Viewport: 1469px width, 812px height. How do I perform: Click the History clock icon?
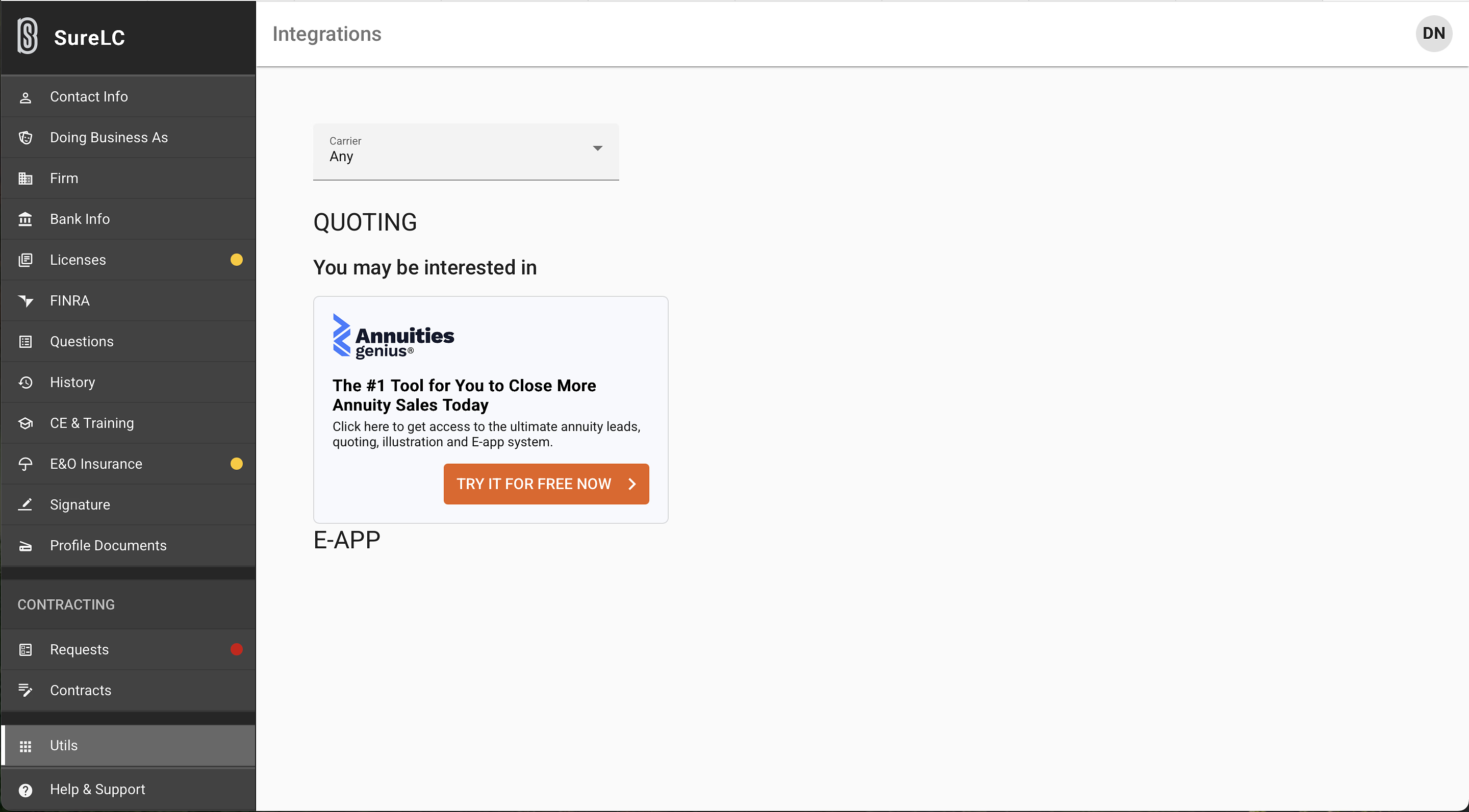click(x=25, y=383)
